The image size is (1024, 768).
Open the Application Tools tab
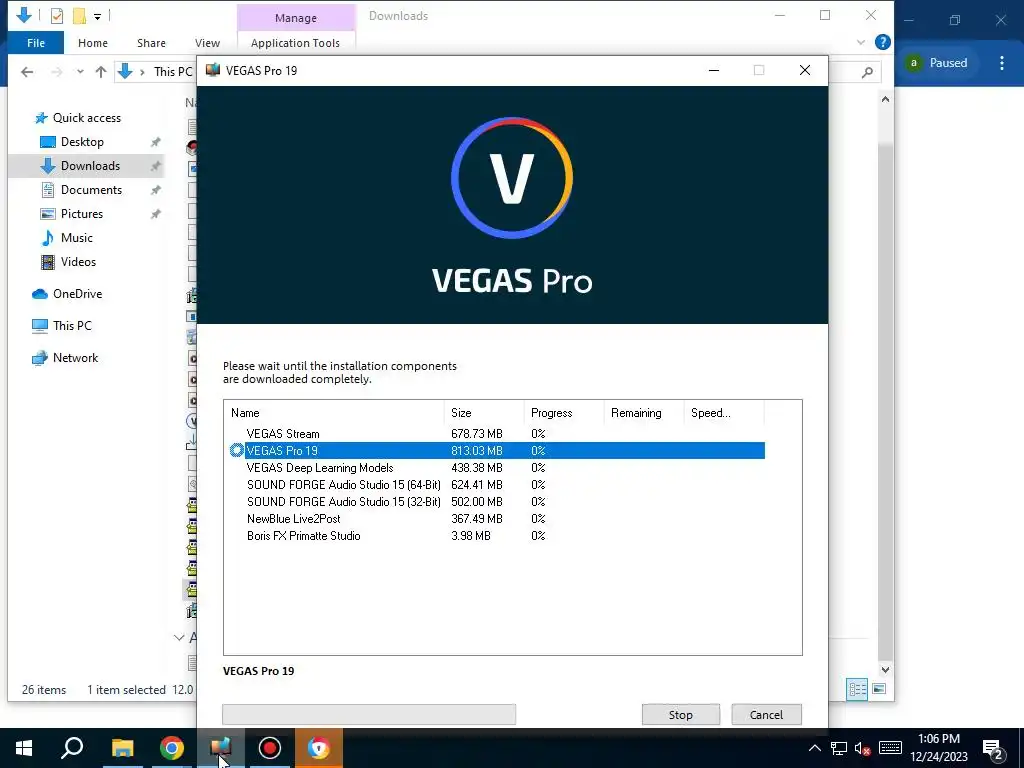point(295,43)
